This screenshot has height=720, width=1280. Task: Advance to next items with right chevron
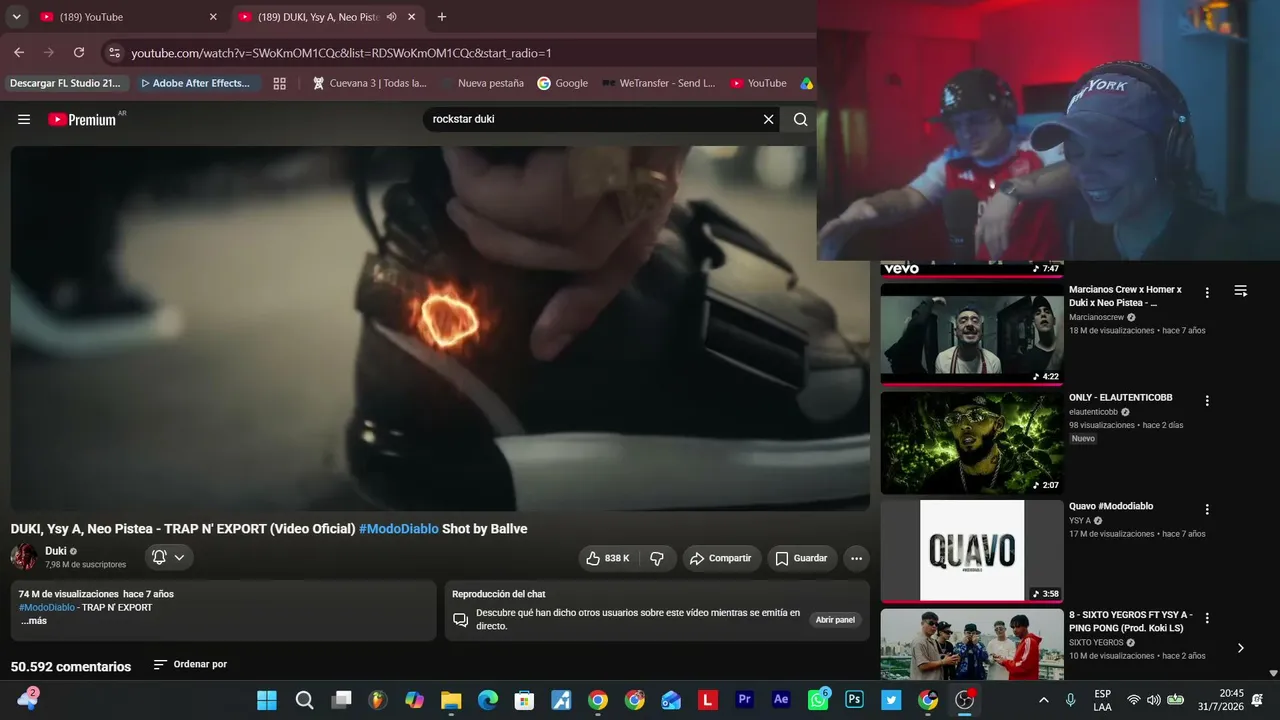[x=1241, y=648]
